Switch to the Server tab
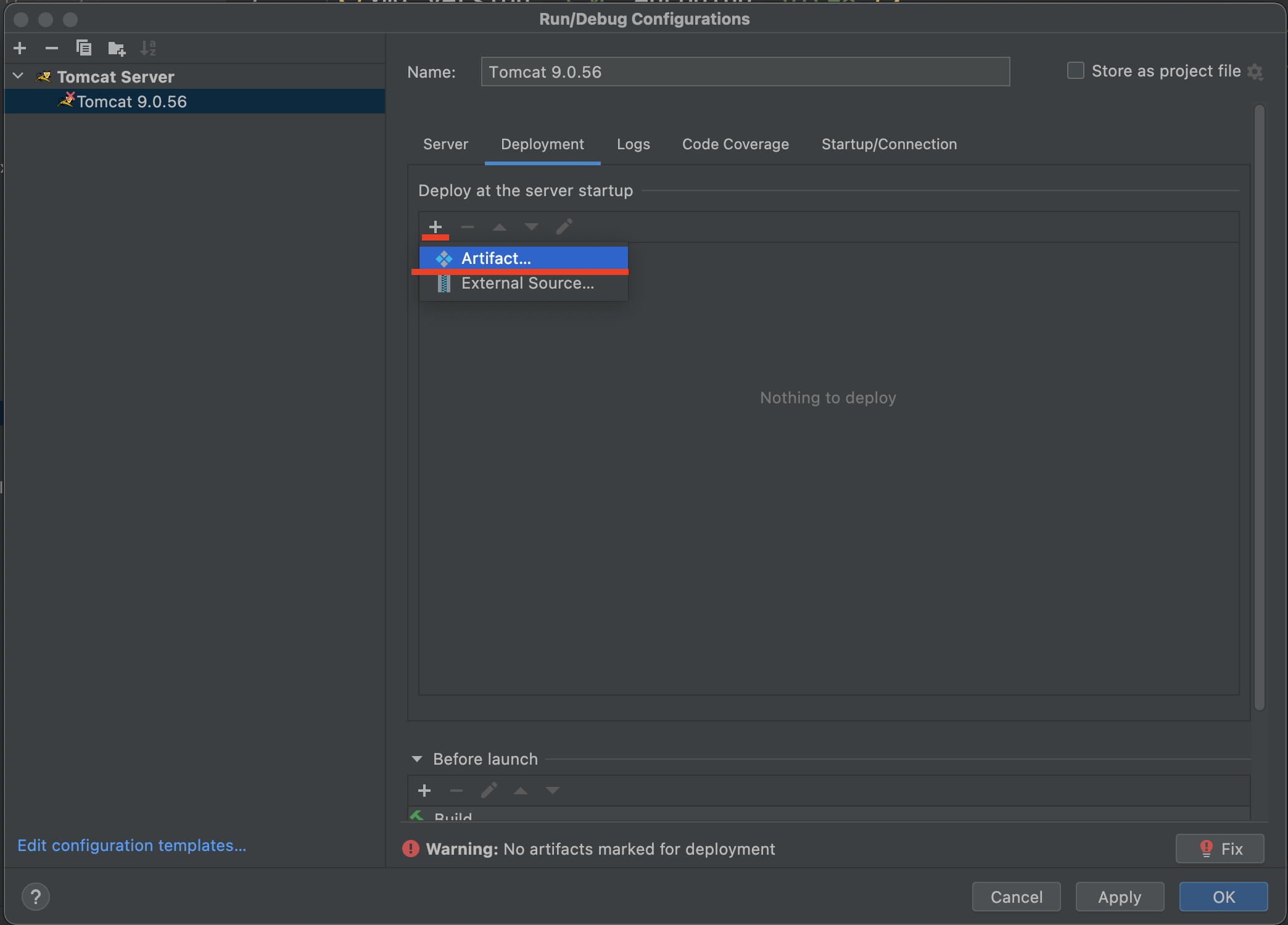 [x=445, y=144]
